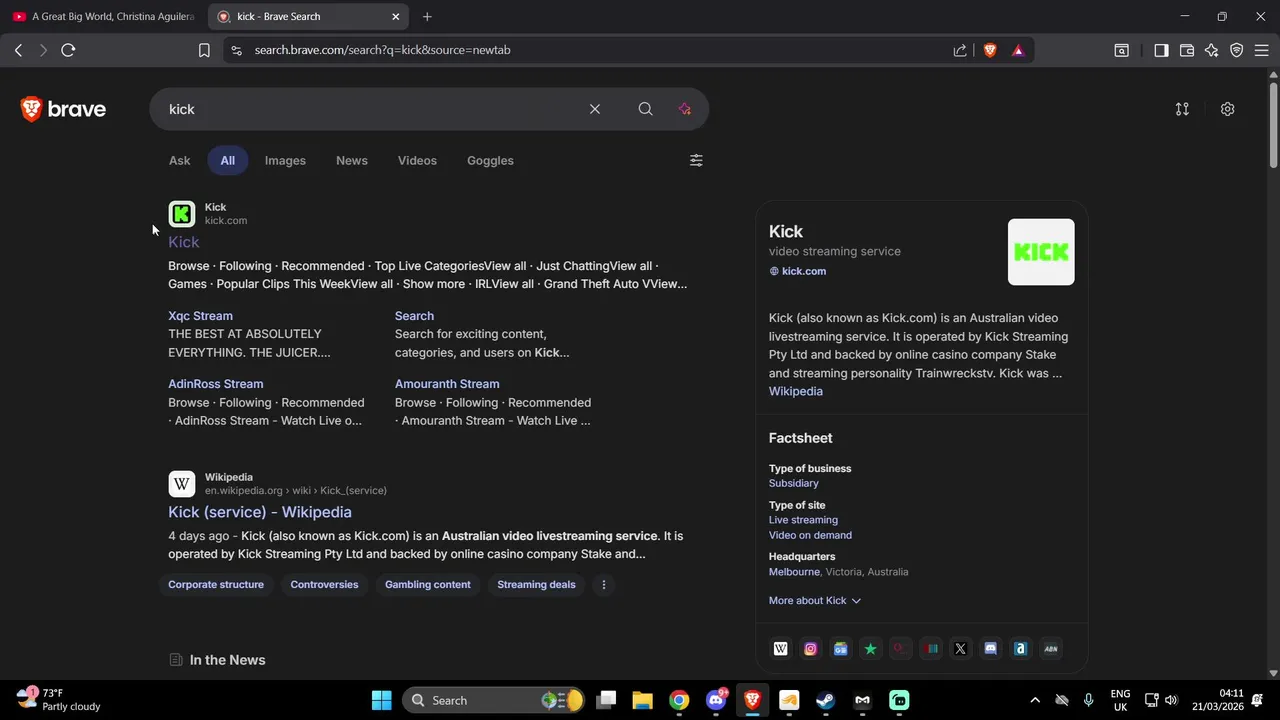Switch to the Ask tab
This screenshot has height=720, width=1280.
pos(179,160)
